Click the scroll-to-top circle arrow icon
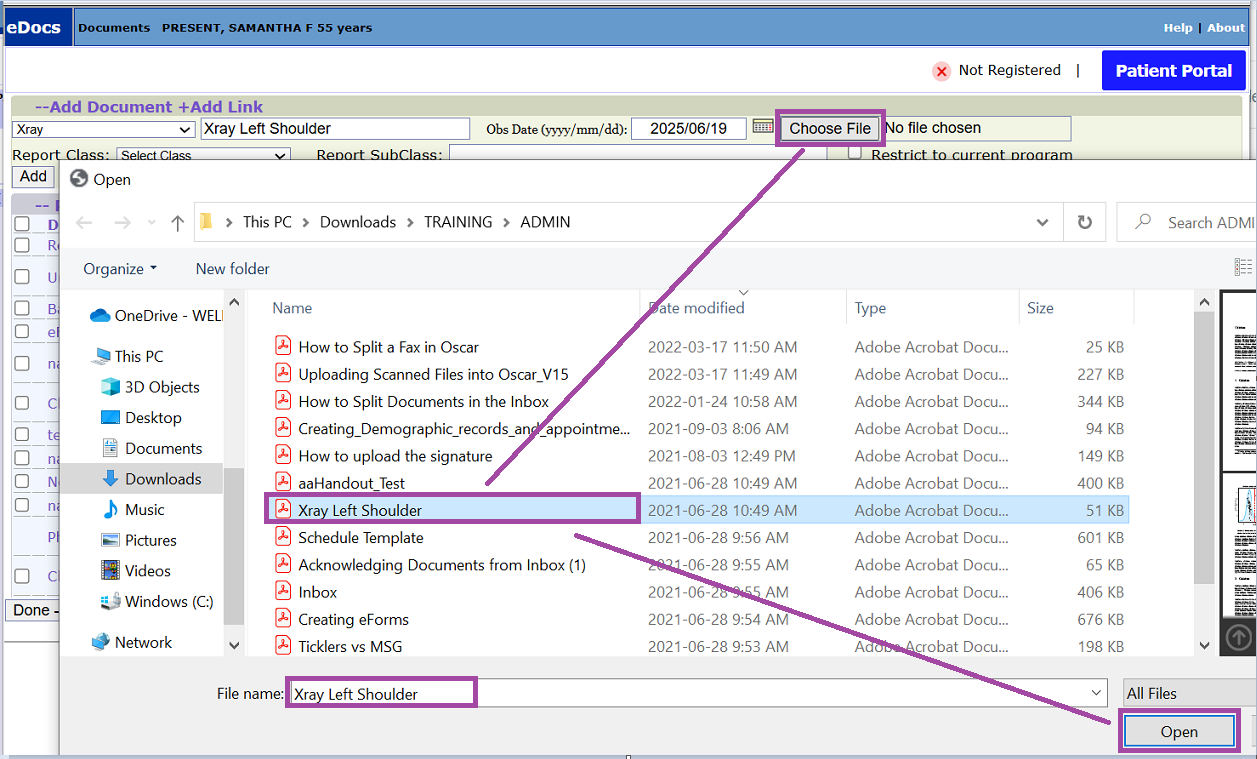The width and height of the screenshot is (1257, 759). tap(1237, 636)
